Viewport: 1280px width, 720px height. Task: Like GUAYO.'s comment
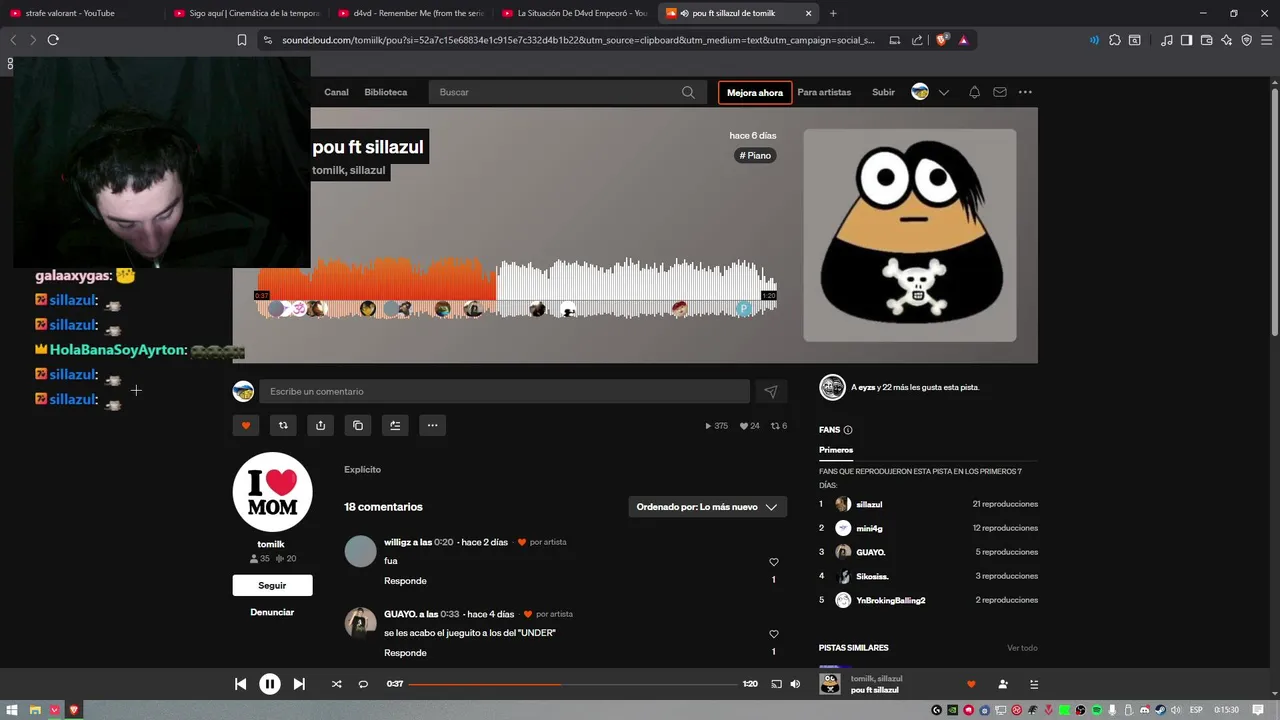773,634
